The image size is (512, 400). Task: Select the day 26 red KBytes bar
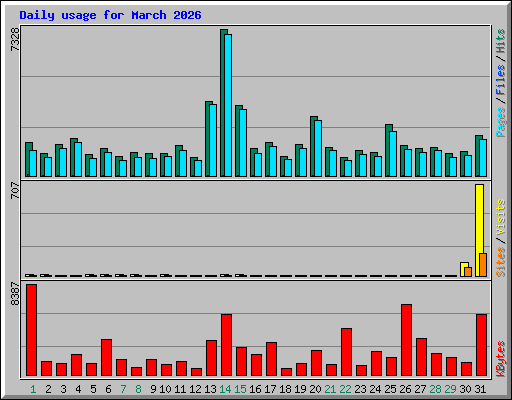coord(406,340)
